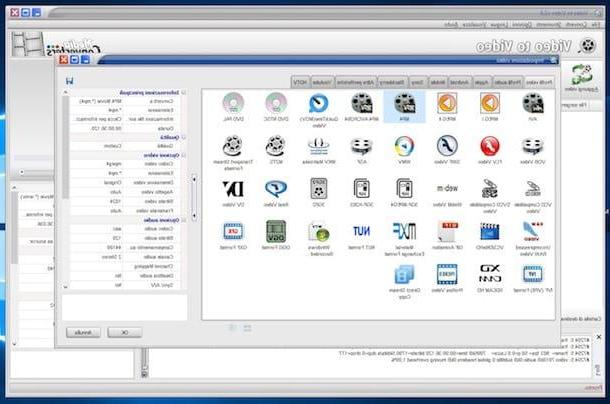Collapse the Informazioni principali section
The image size is (610, 404).
183,93
